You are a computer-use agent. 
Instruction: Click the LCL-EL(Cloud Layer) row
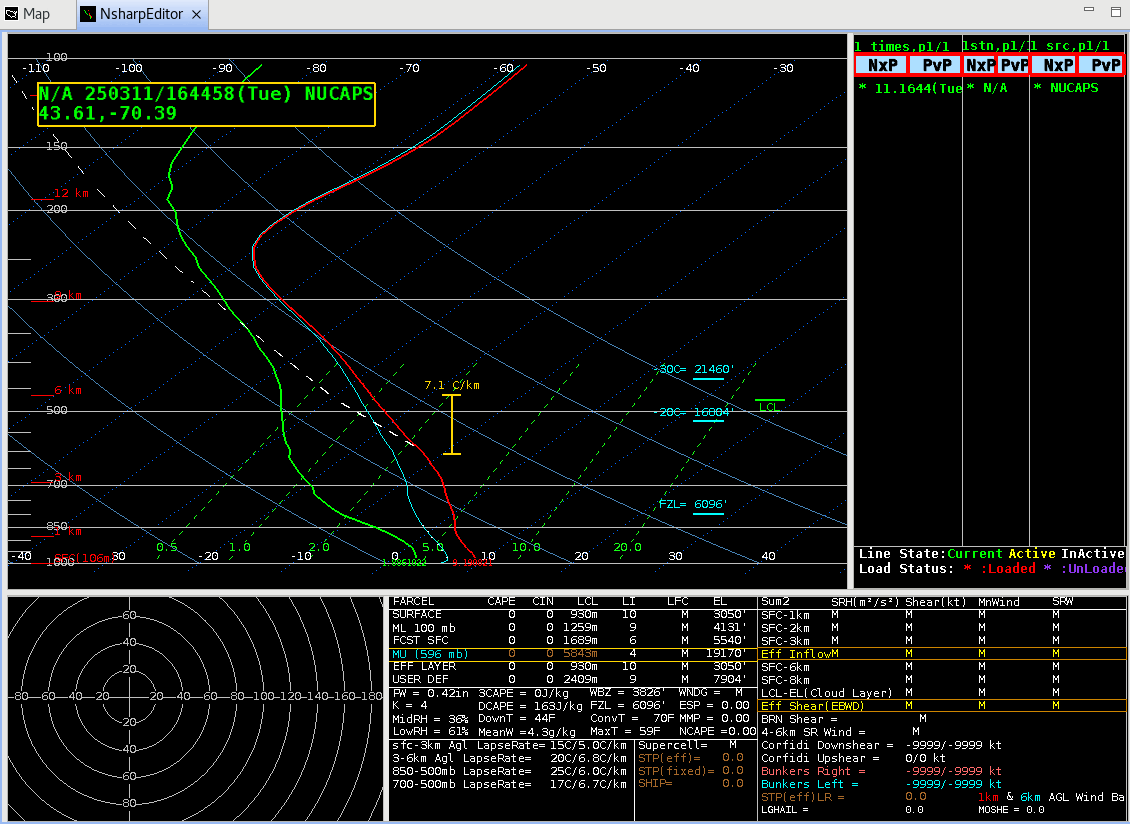[943, 693]
